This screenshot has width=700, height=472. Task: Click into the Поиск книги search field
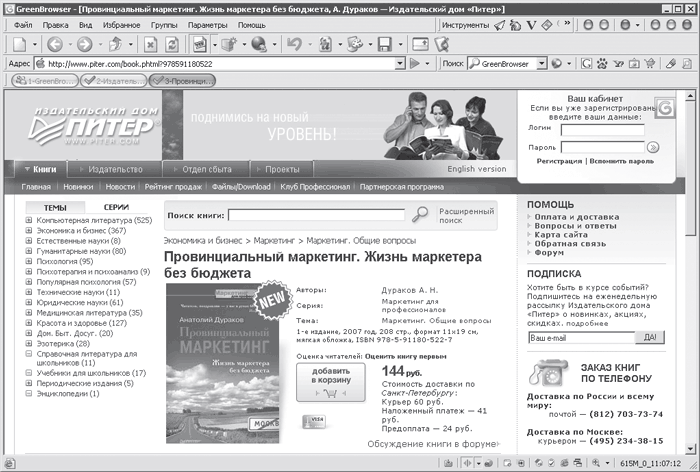(x=317, y=215)
